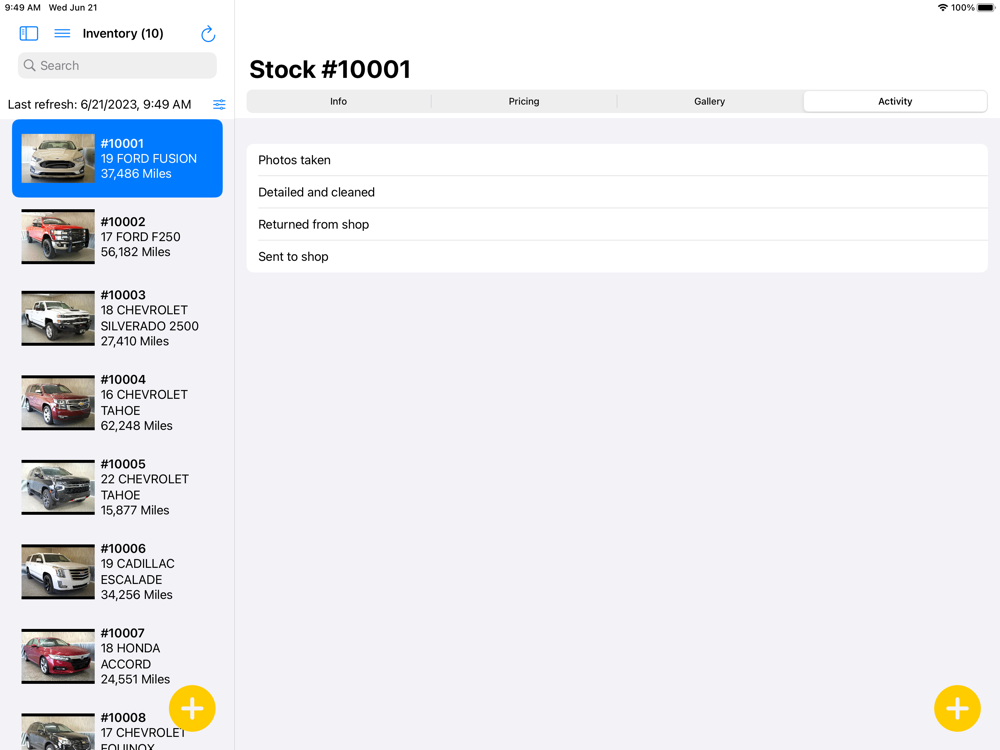Select stock #10001 Ford Fusion thumbnail
The image size is (1000, 750).
(58, 158)
